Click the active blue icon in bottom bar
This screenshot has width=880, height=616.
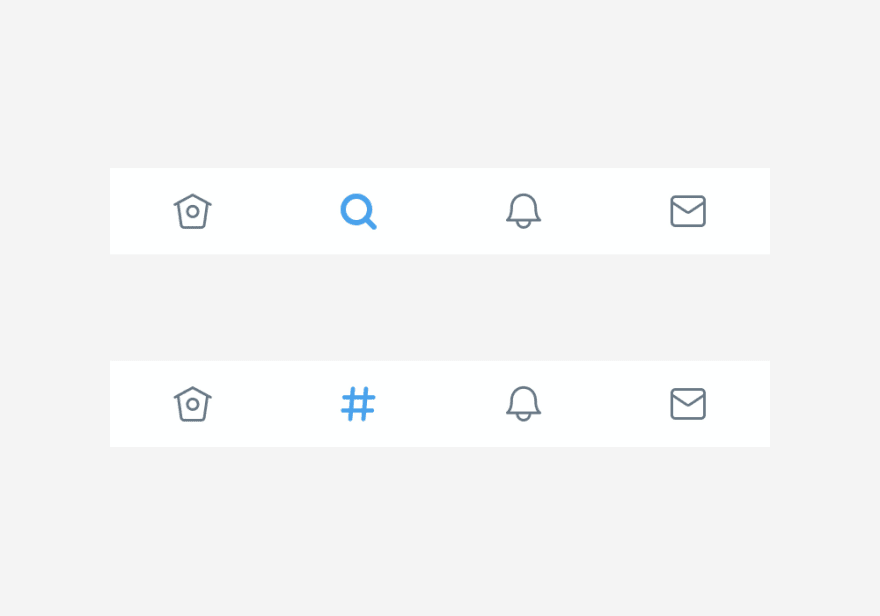tap(358, 404)
